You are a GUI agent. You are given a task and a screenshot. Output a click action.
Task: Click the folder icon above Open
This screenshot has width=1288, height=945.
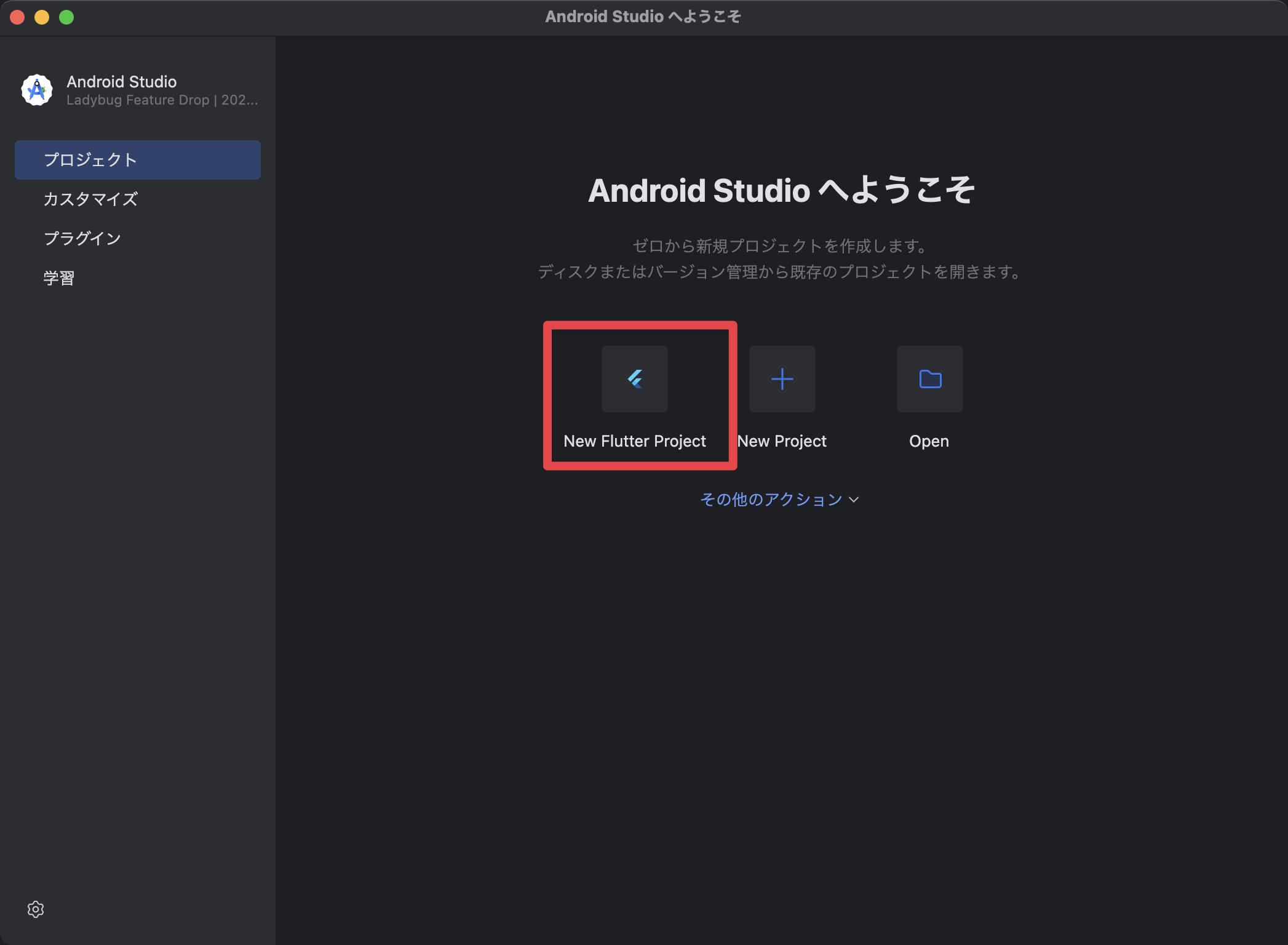pyautogui.click(x=929, y=379)
